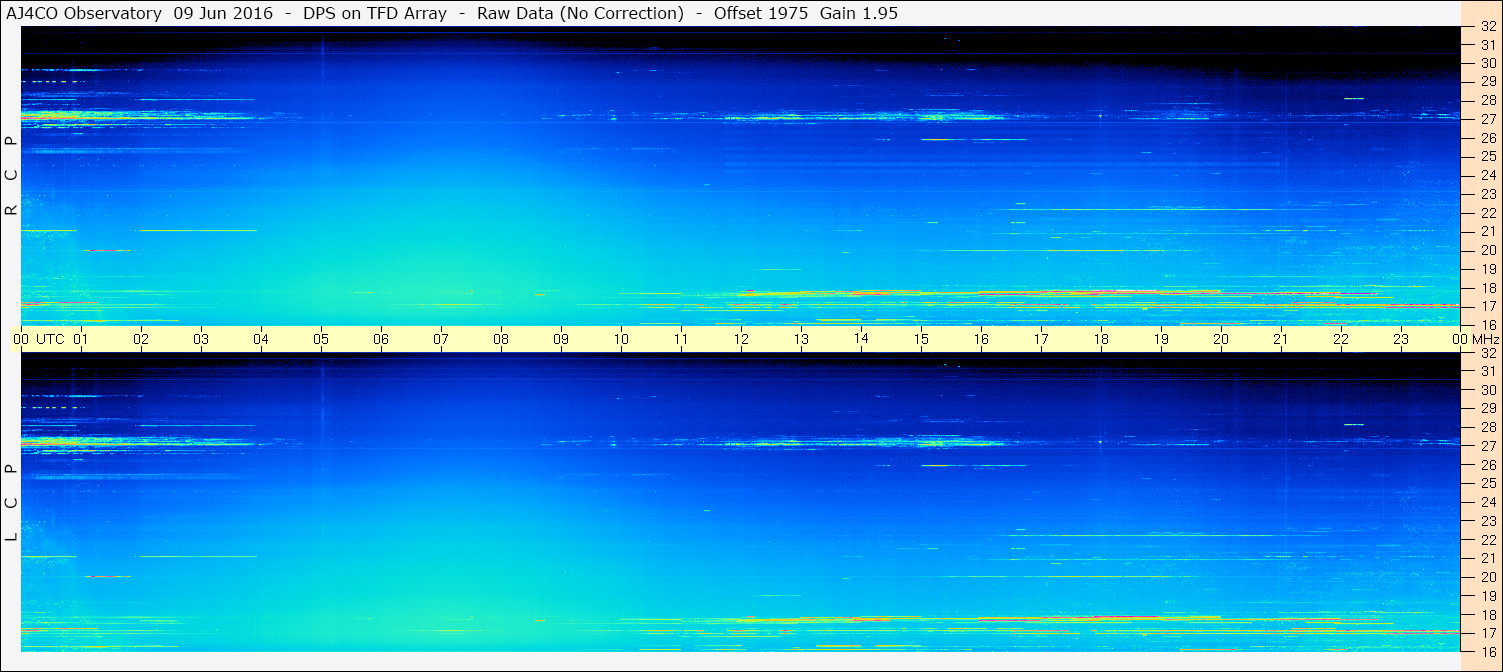This screenshot has height=672, width=1503.
Task: Select the LCP vertical panel label
Action: [x=11, y=503]
